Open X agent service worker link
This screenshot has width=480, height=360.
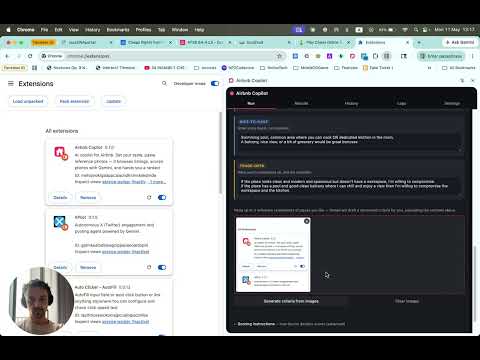coord(125,252)
